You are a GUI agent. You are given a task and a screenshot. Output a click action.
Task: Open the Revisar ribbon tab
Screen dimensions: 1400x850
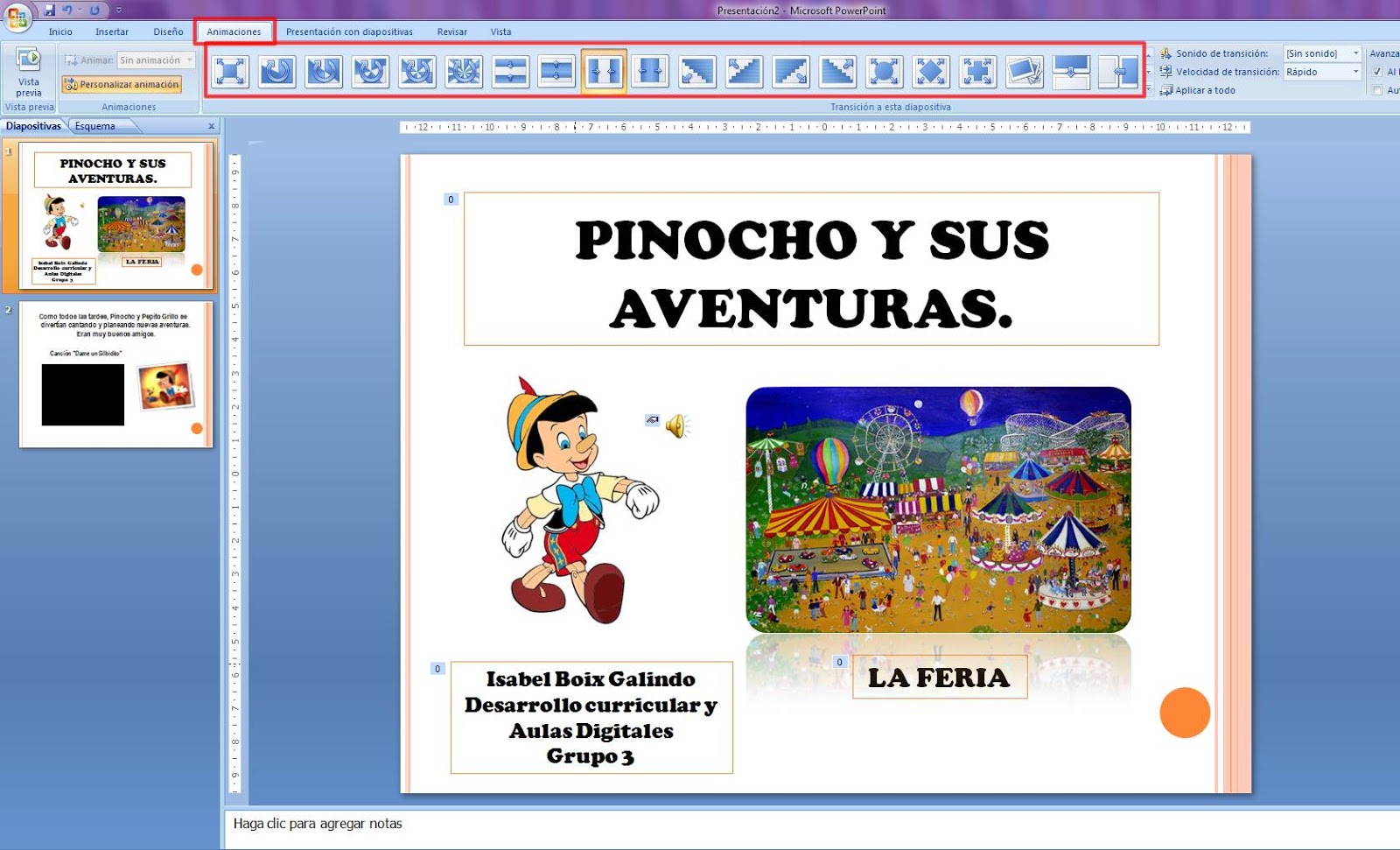452,32
